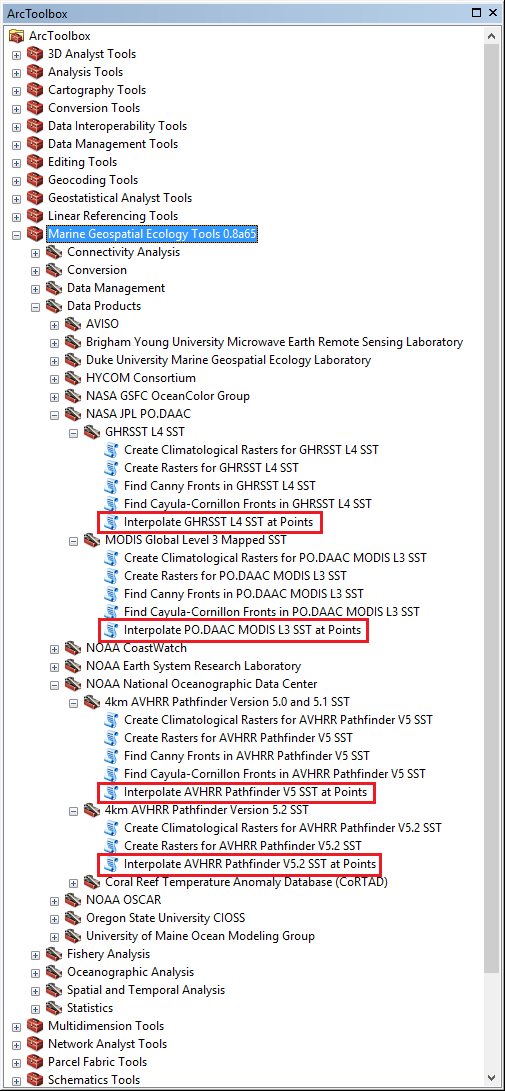Collapse the Marine Geospatial Ecology Tools toolbox
This screenshot has height=1091, width=505.
tap(17, 234)
